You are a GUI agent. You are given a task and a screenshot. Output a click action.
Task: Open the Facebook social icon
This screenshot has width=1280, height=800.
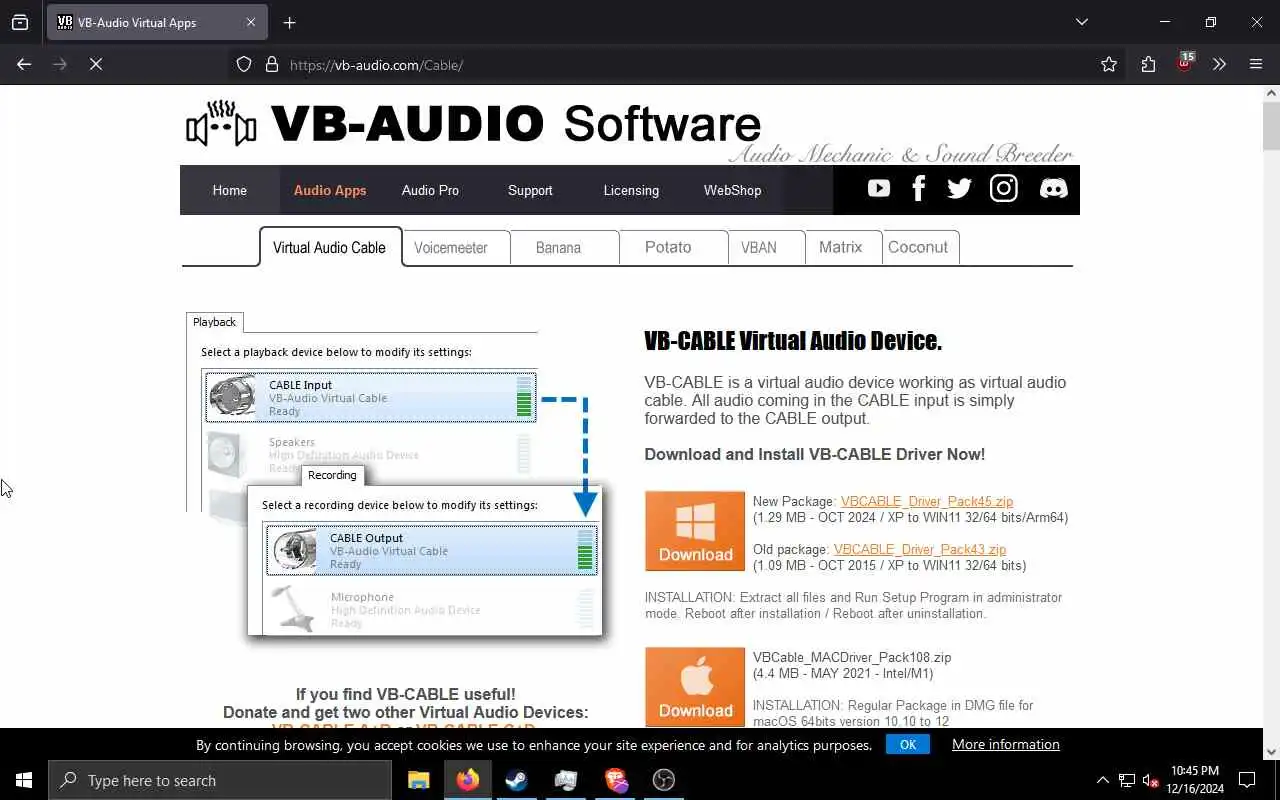click(x=918, y=189)
